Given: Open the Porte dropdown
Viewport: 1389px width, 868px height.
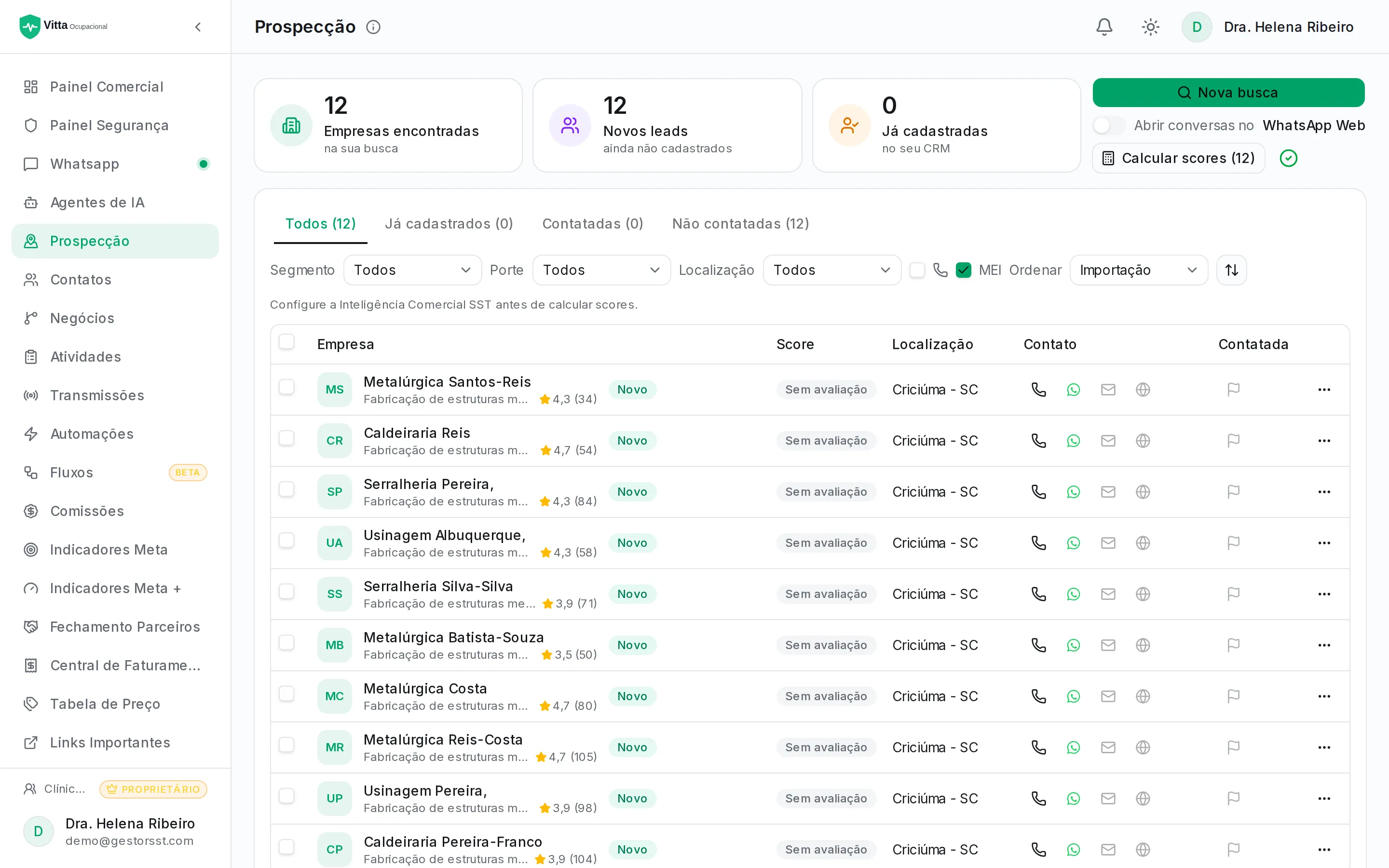Looking at the screenshot, I should (601, 270).
